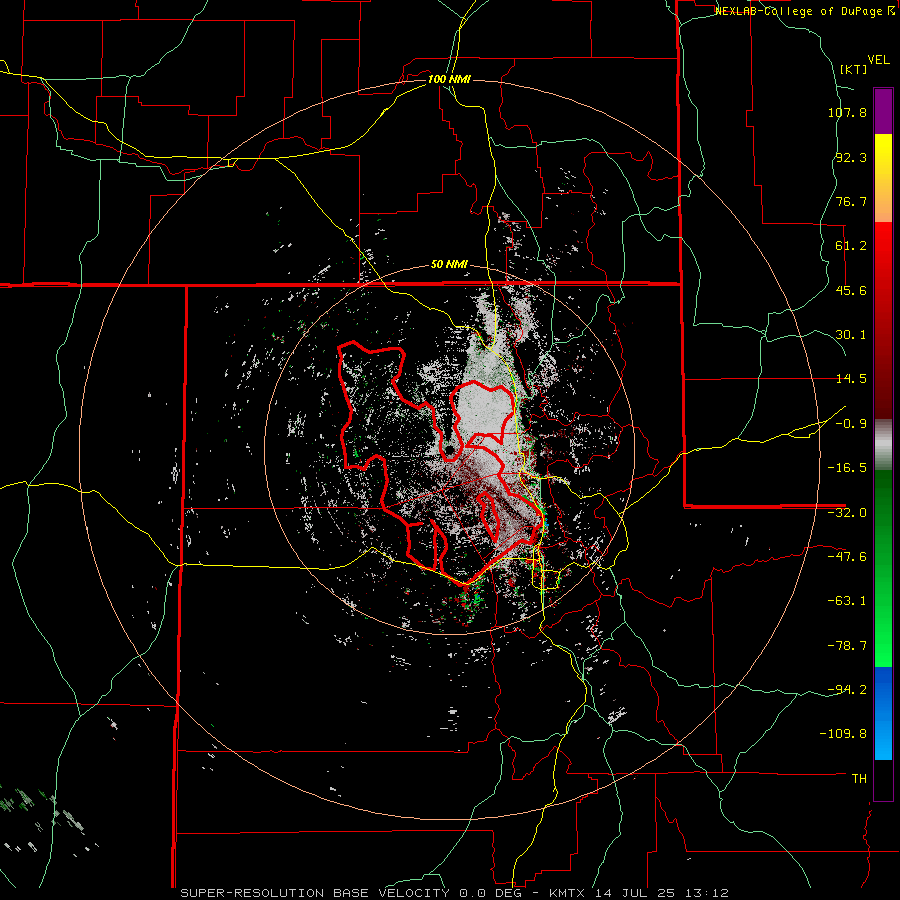Click the purple segment of the color bar

[883, 111]
